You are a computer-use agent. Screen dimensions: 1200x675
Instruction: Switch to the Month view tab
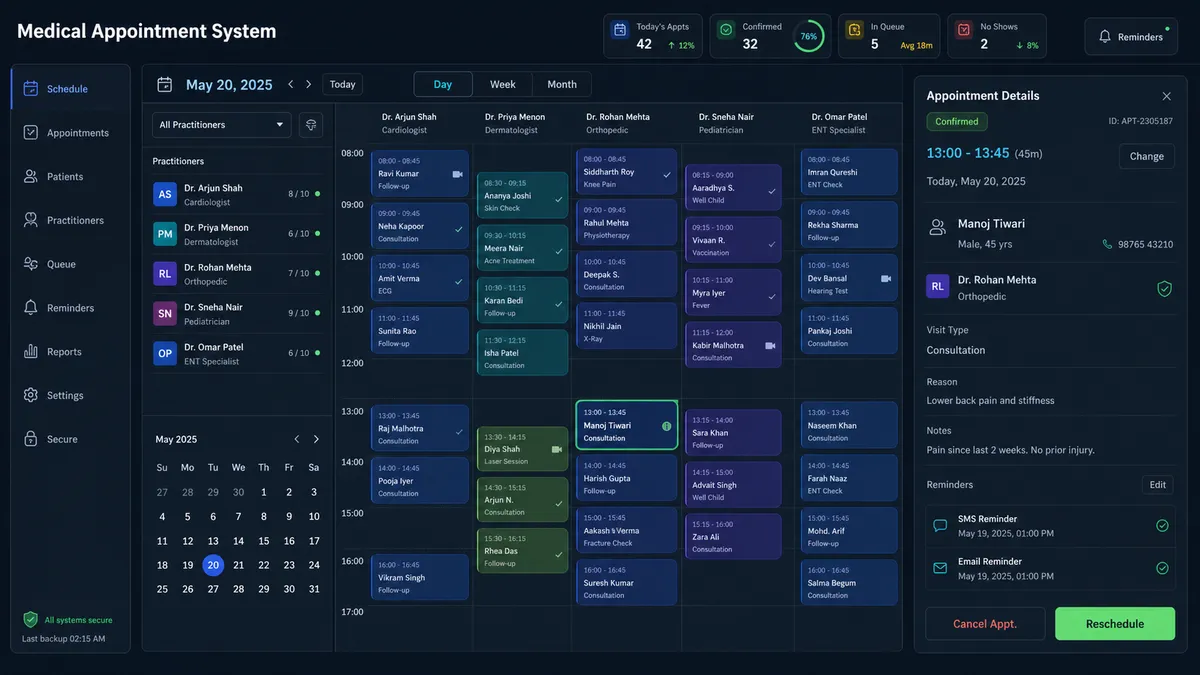(x=562, y=84)
